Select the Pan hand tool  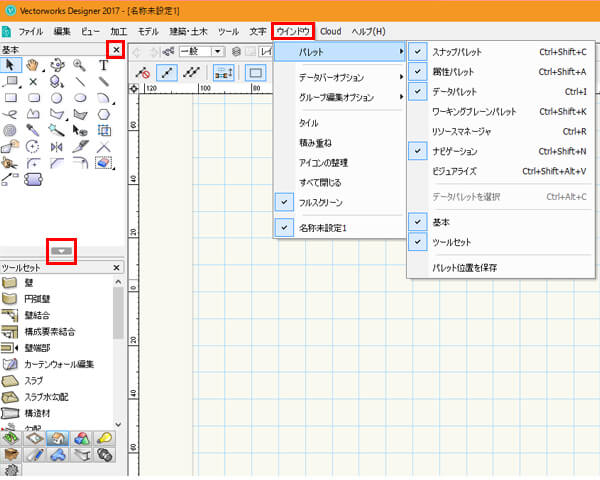33,65
